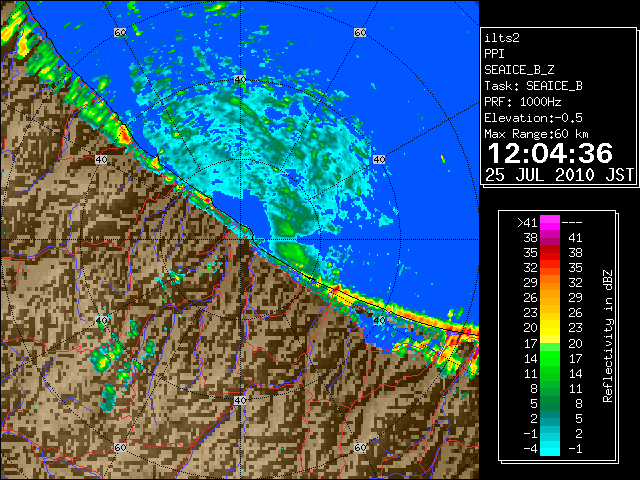Pick the cyan -4 to -1 dBZ swatch
640x480 pixels.
point(549,449)
